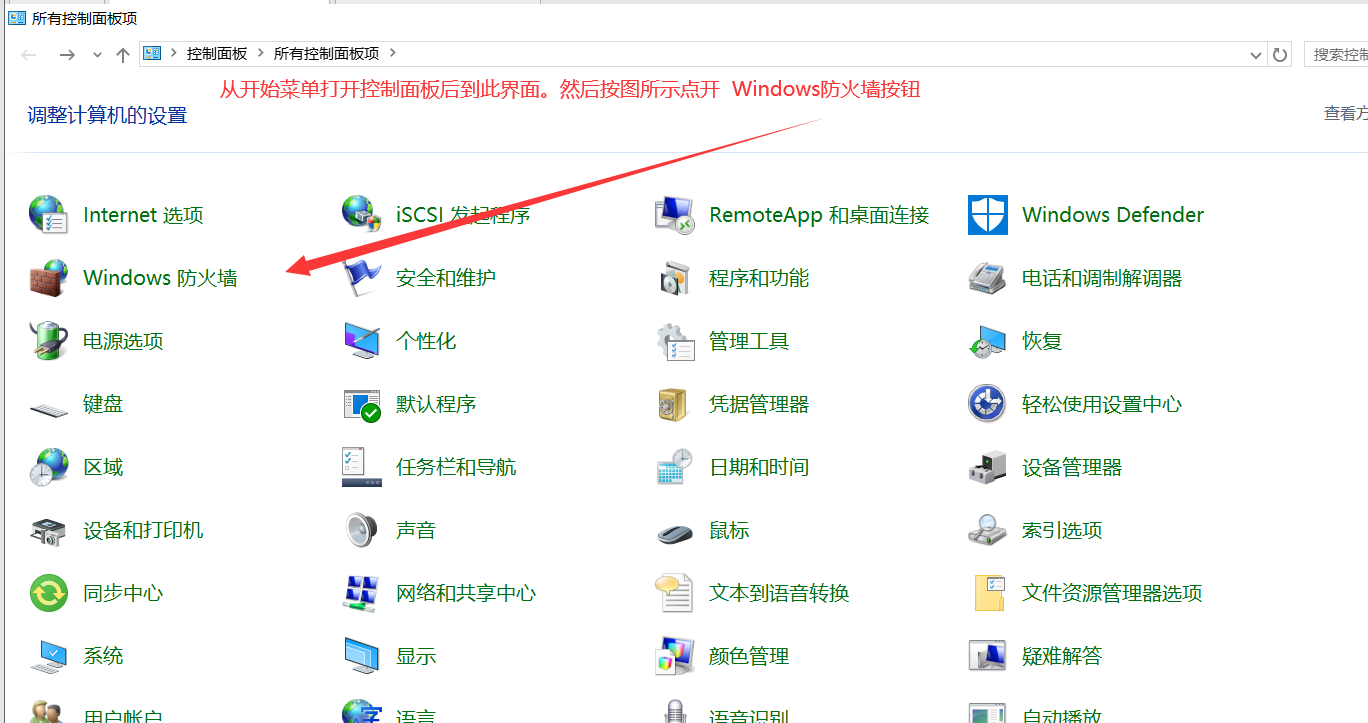Screen dimensions: 1368x723
Task: Open the Windows Defender shield icon
Action: click(987, 215)
